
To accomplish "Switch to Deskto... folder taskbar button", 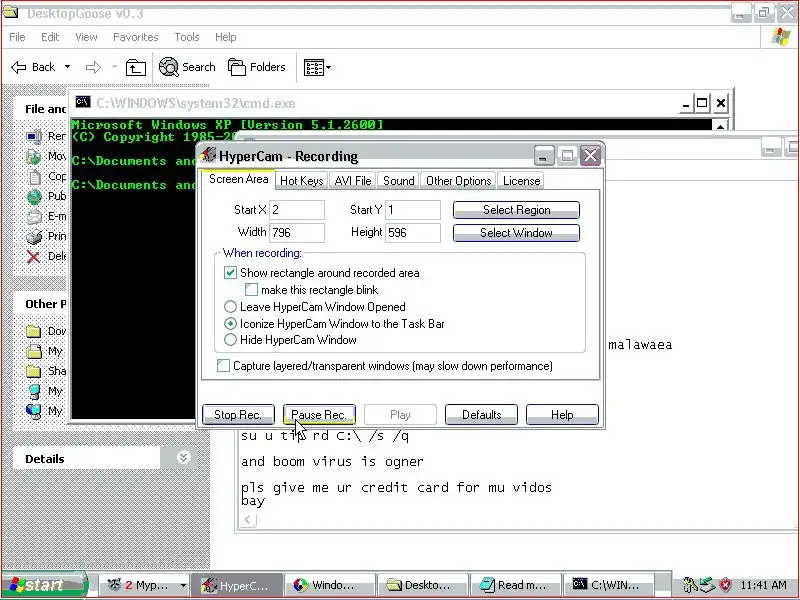I will click(x=422, y=585).
